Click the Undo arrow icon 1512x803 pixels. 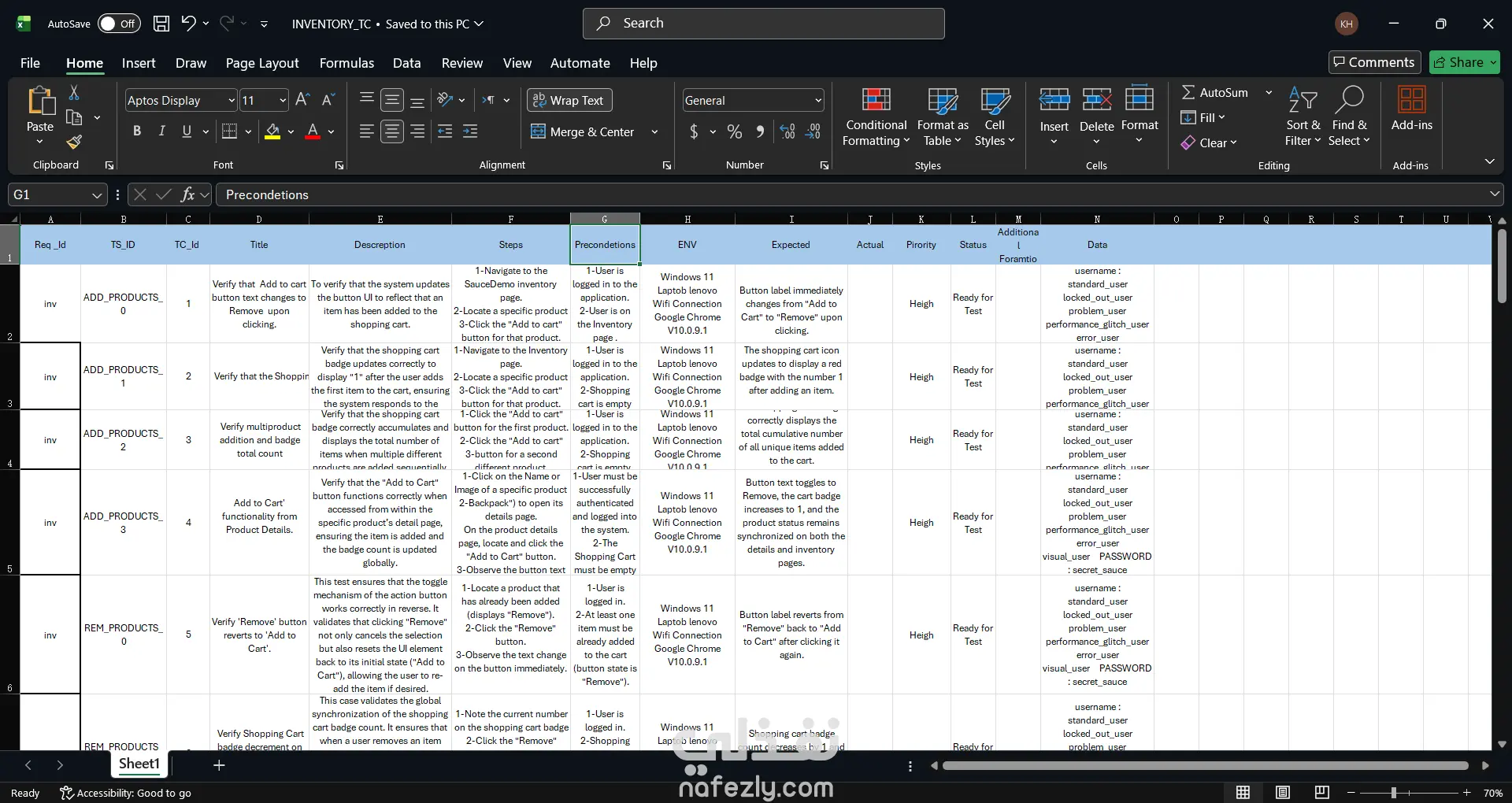pyautogui.click(x=188, y=24)
